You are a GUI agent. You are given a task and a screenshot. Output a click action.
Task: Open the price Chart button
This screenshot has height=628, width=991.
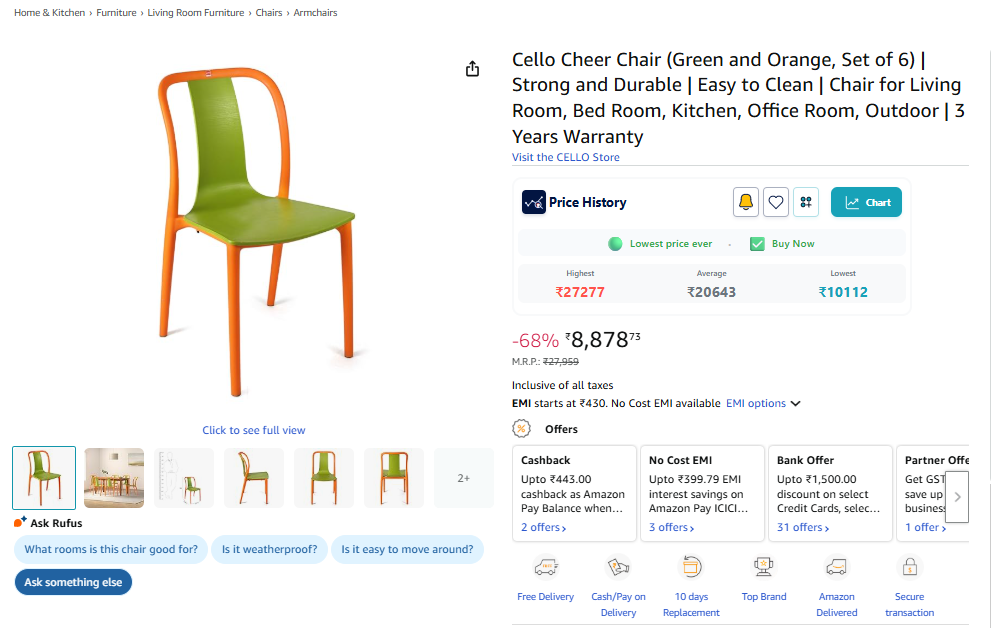click(866, 202)
